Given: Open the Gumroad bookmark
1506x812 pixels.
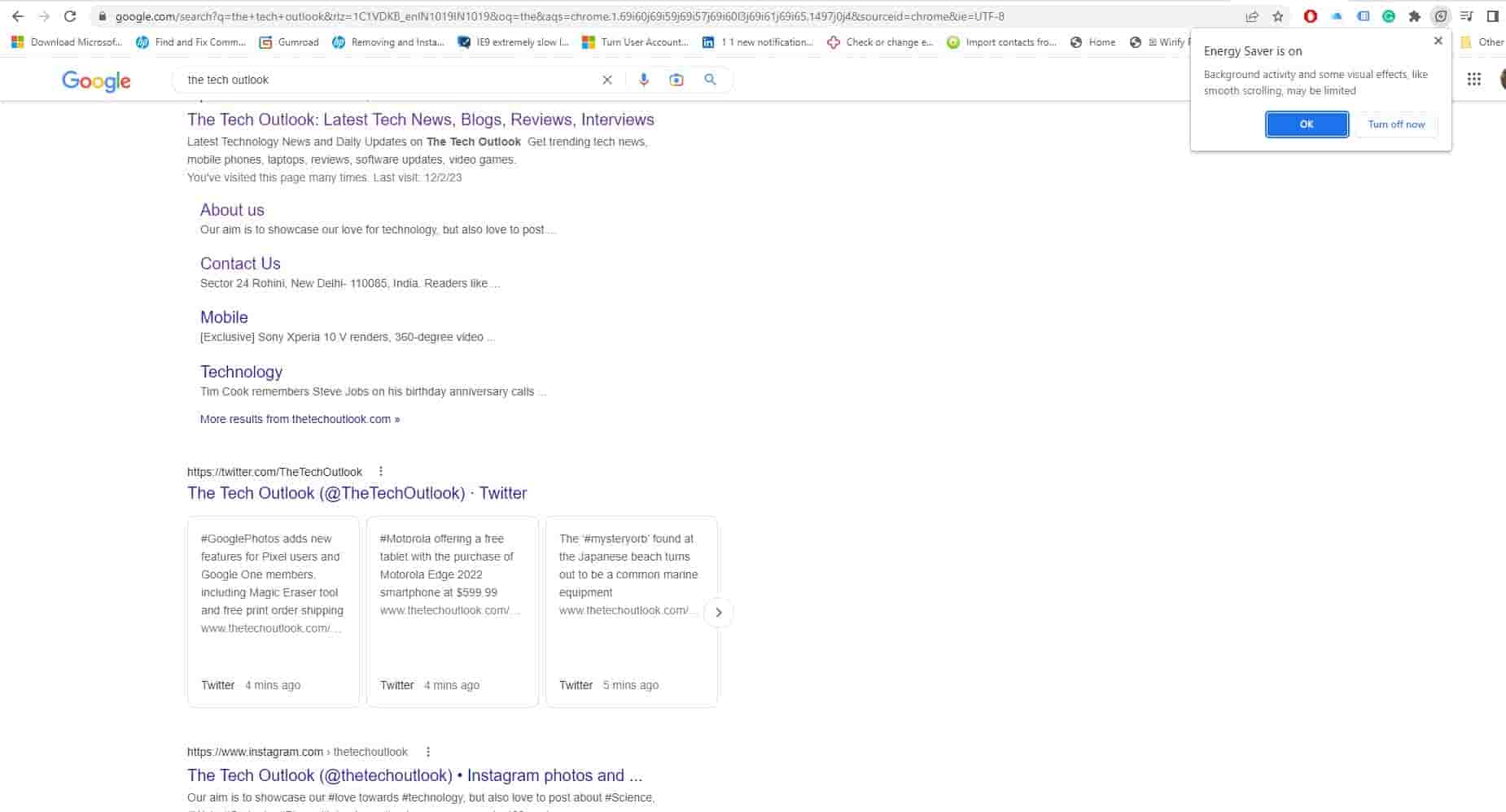Looking at the screenshot, I should click(289, 42).
